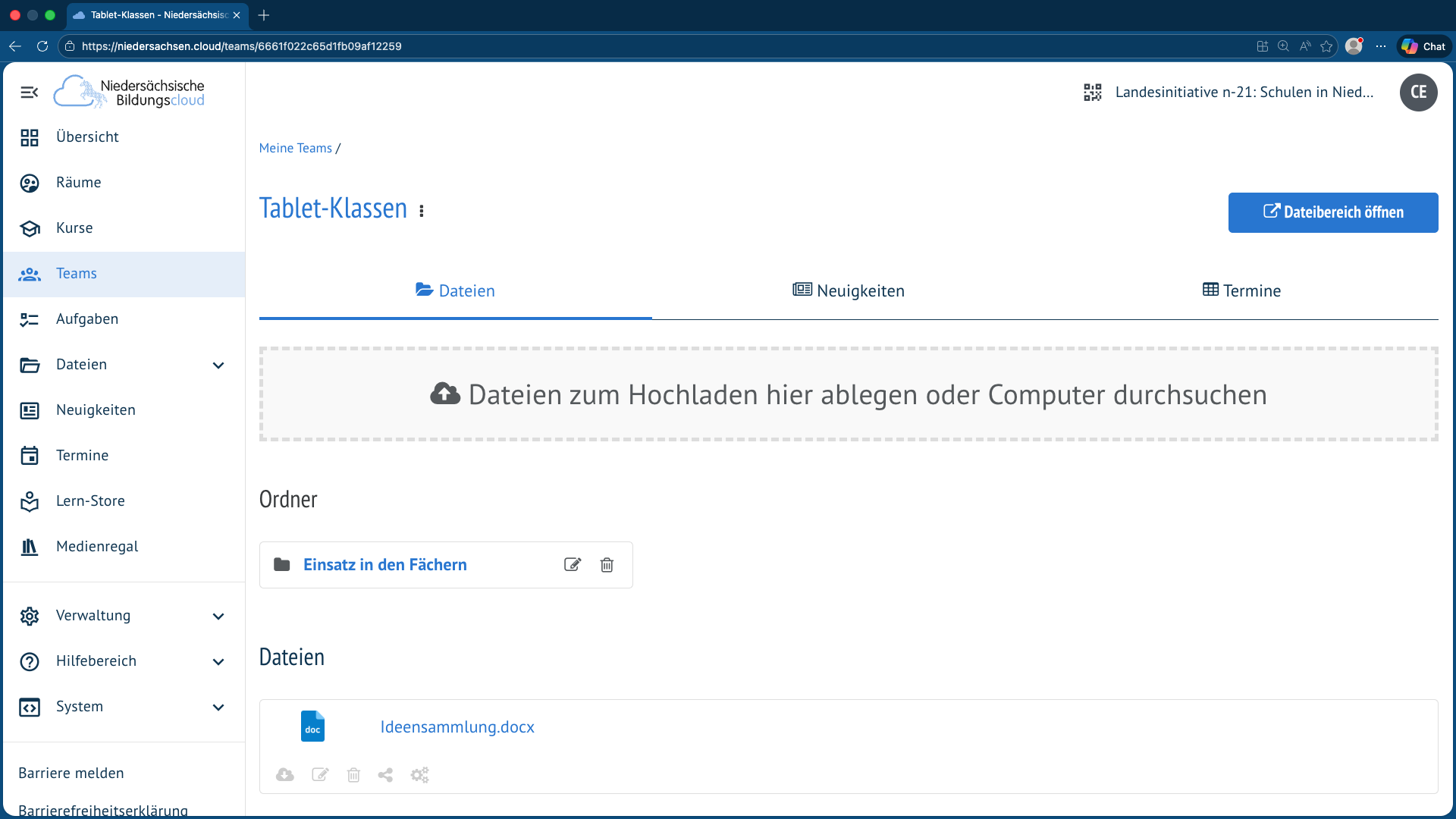Delete the Einsatz in den Fächern folder
Image resolution: width=1456 pixels, height=819 pixels.
(x=607, y=564)
